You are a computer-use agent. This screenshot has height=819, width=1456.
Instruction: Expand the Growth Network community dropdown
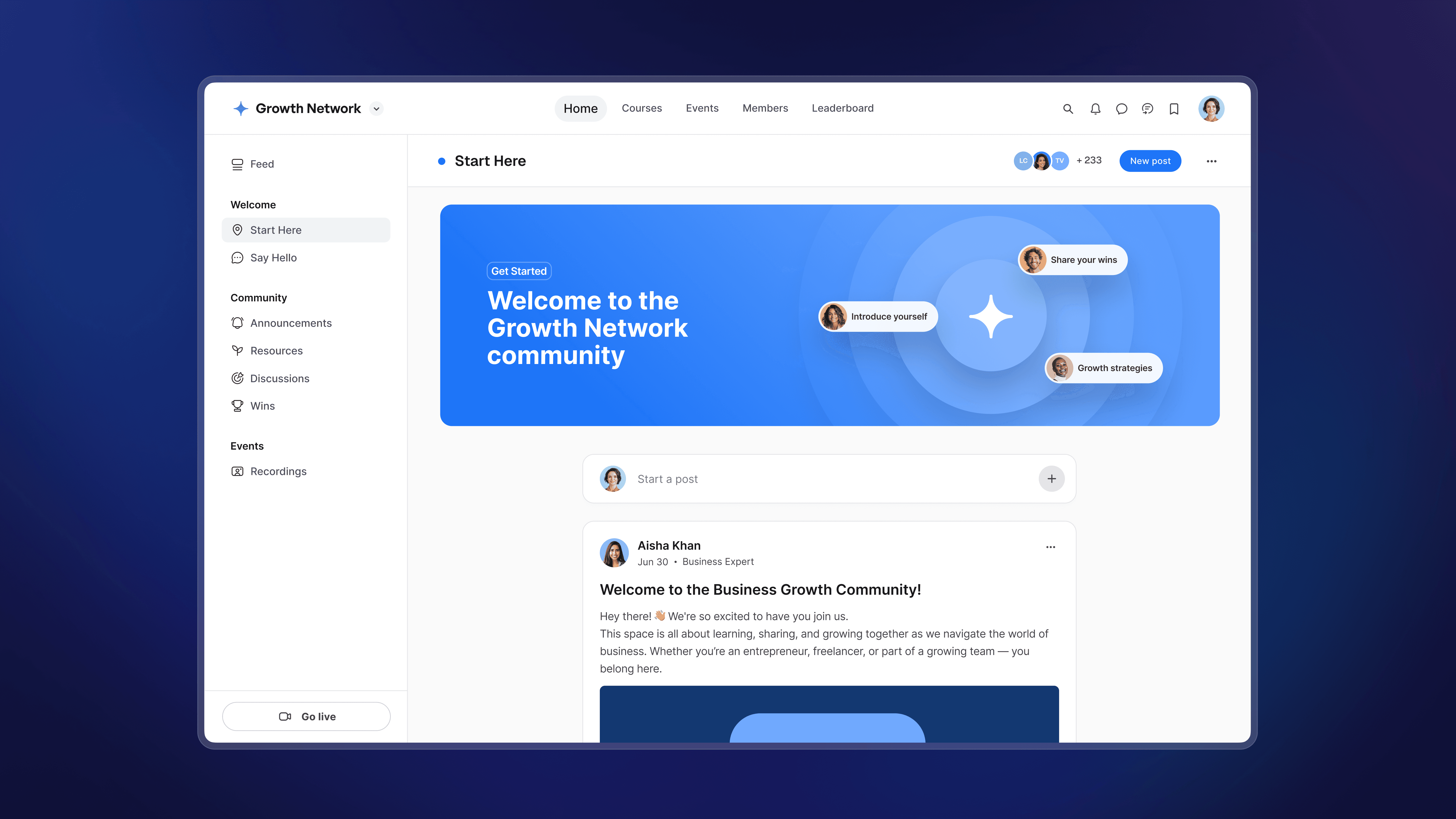376,108
